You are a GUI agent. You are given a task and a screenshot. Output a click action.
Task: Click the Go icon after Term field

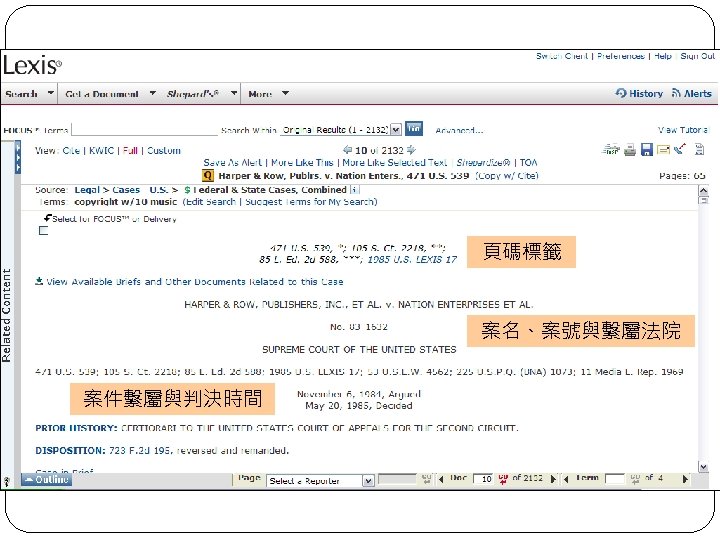(x=635, y=479)
